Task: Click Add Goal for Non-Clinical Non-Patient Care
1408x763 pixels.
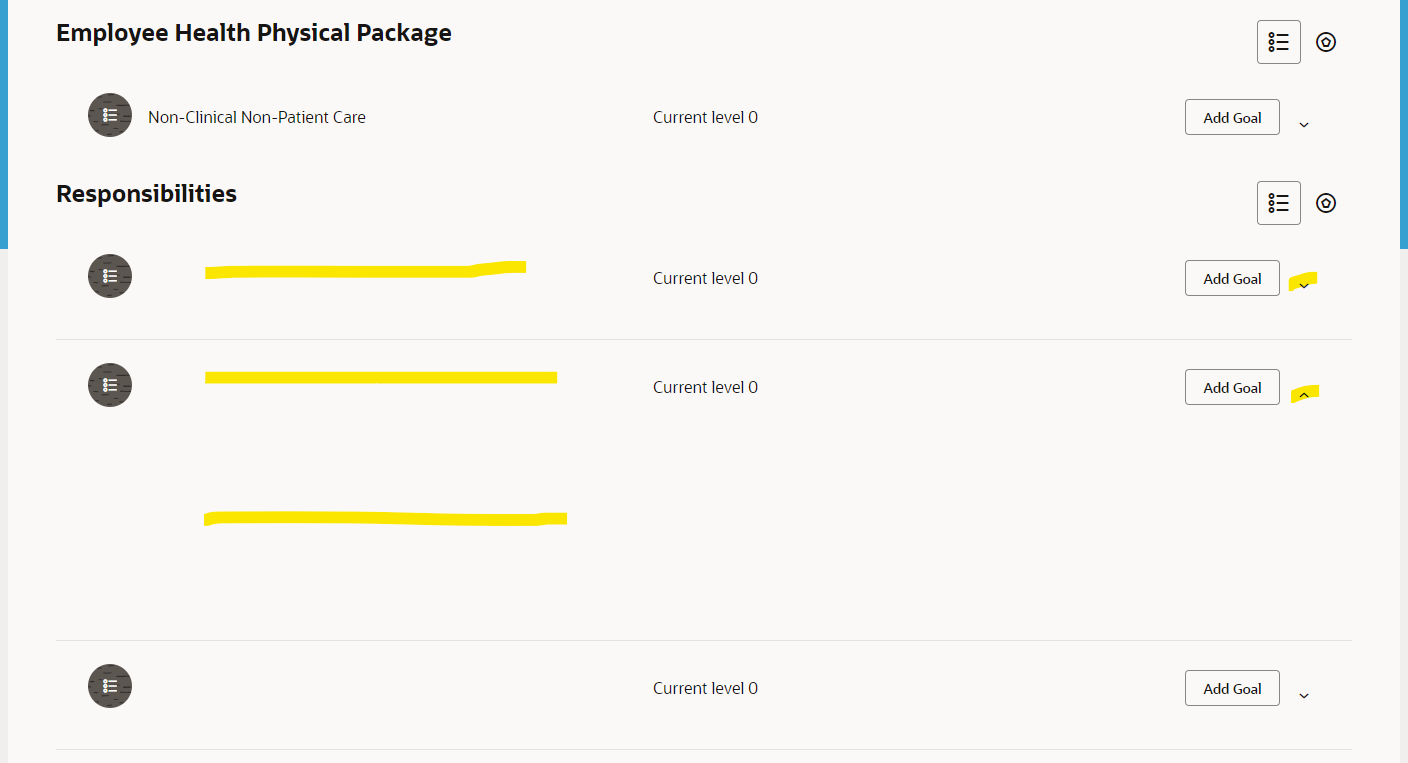Action: tap(1232, 117)
